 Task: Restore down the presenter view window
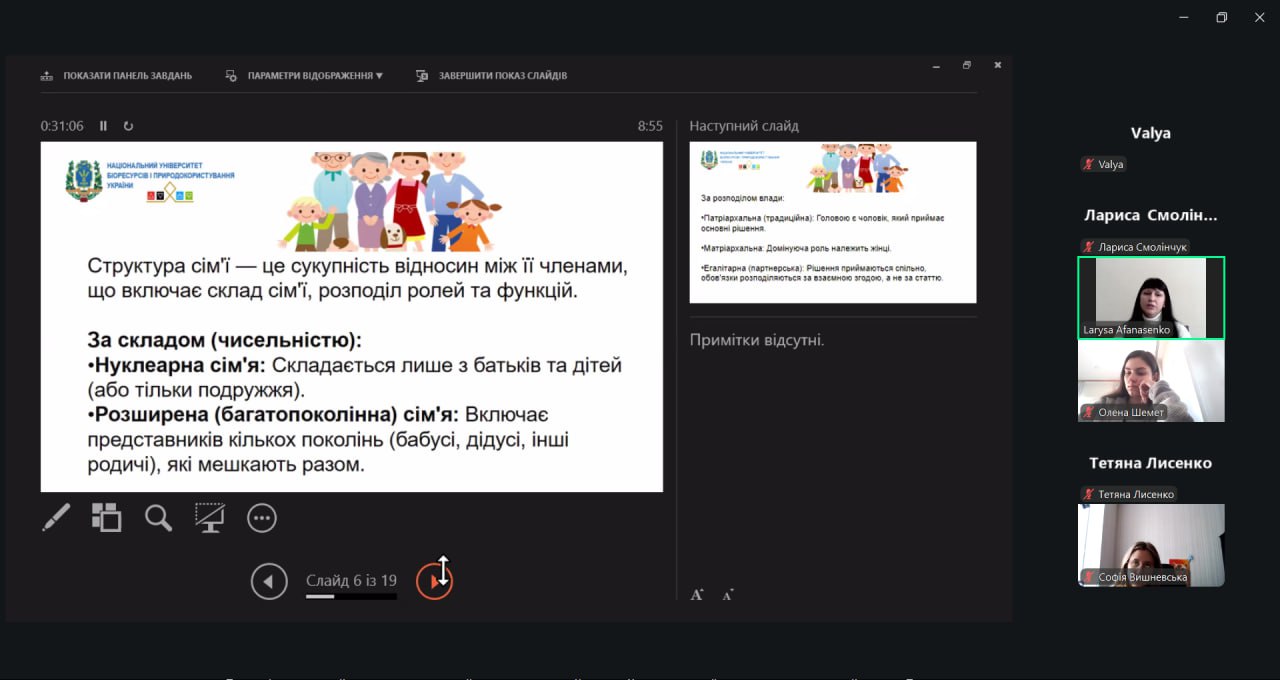[x=967, y=65]
